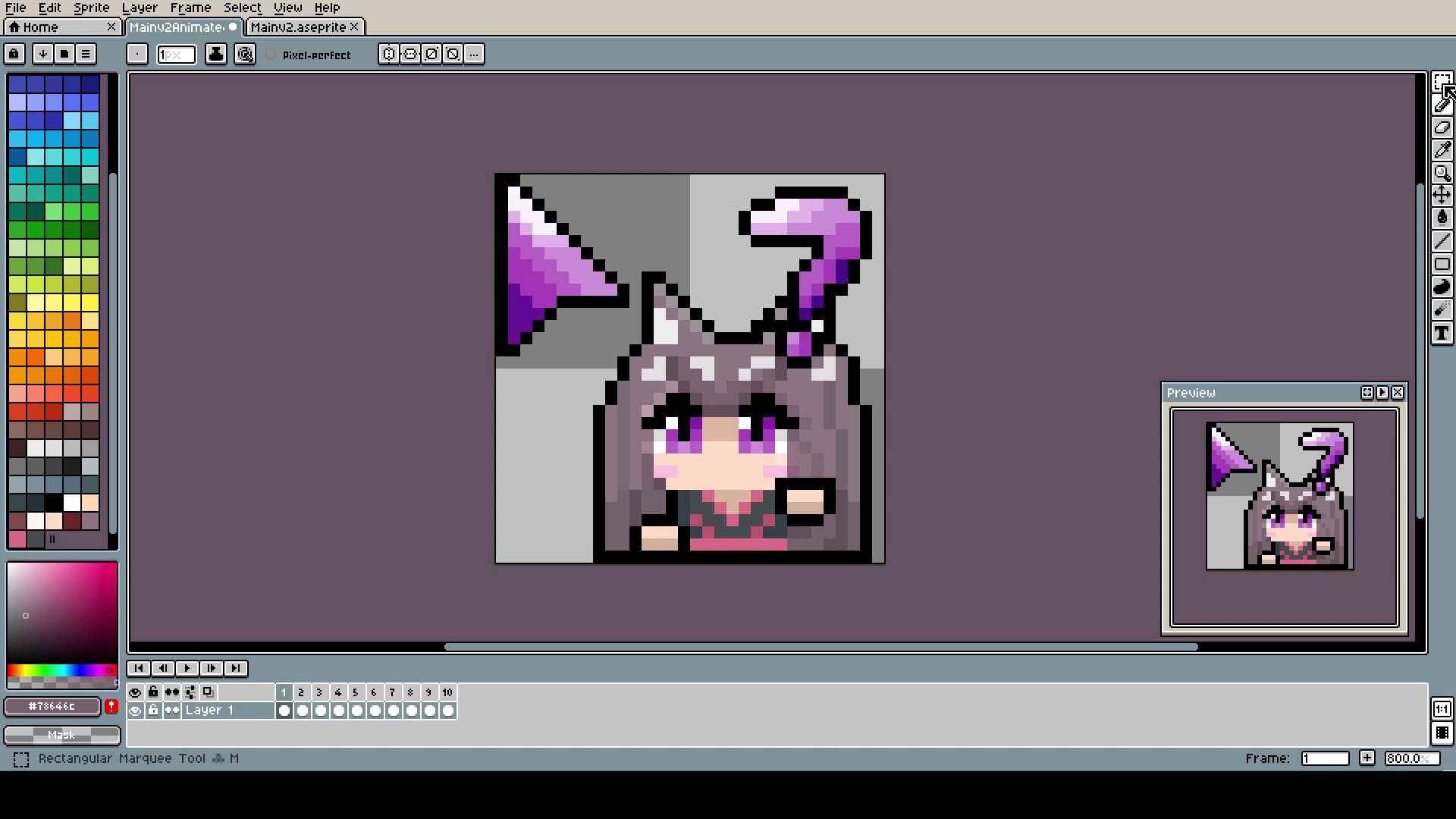The image size is (1456, 819).
Task: Open the Sprite menu
Action: (91, 8)
